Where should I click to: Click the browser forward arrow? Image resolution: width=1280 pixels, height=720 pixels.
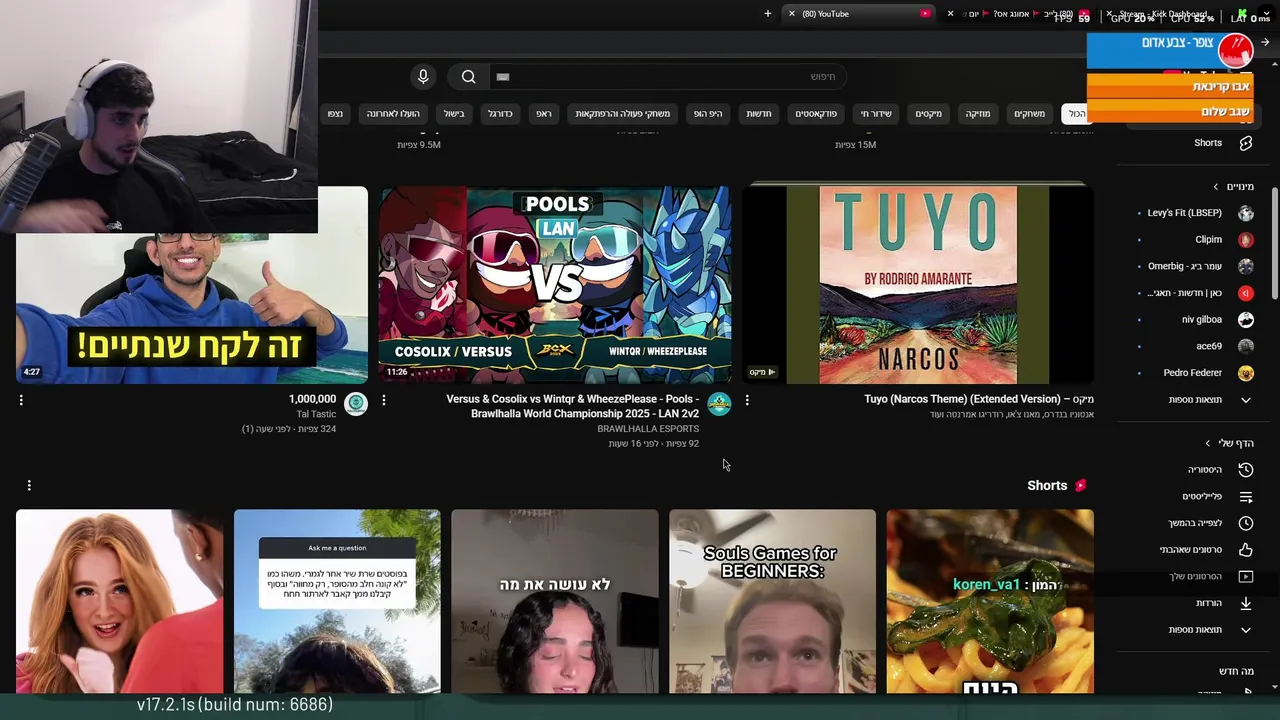coord(1265,42)
